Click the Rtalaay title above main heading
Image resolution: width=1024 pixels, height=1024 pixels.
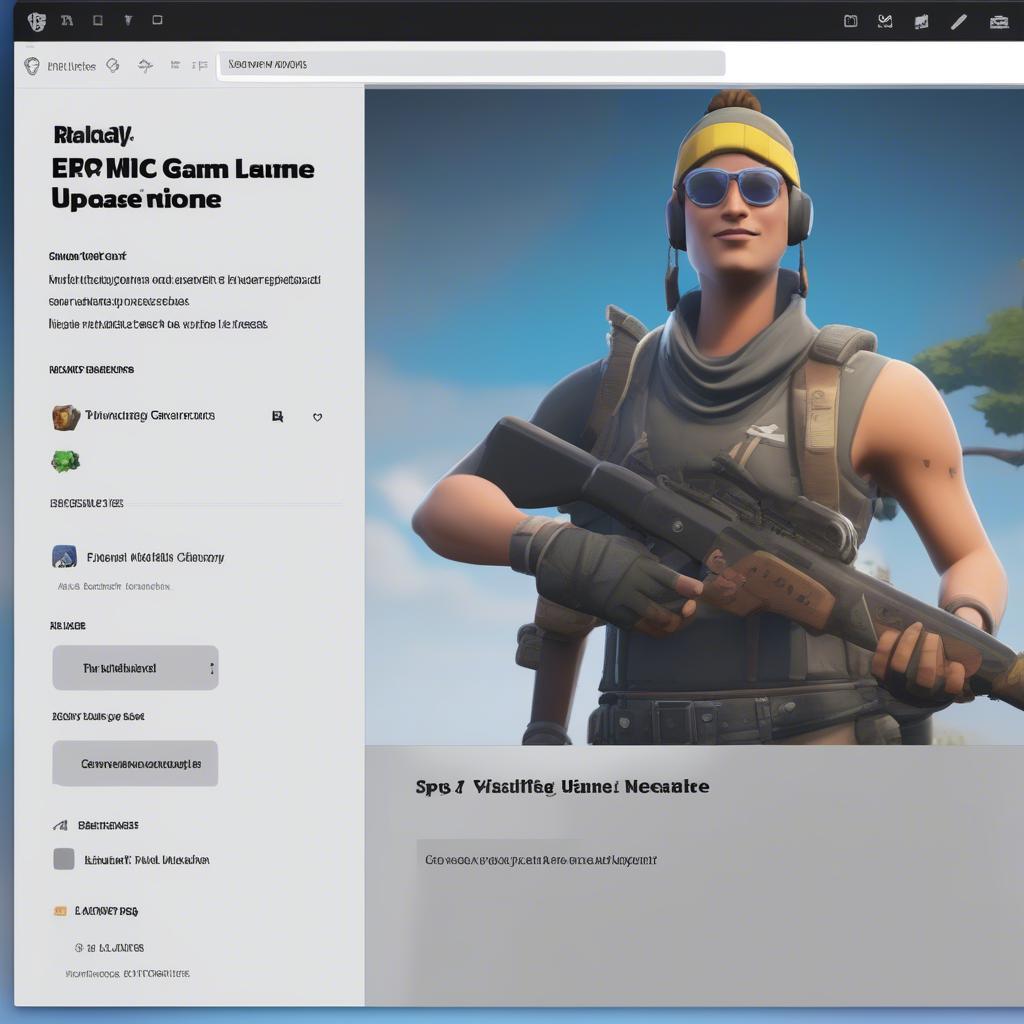pos(93,135)
